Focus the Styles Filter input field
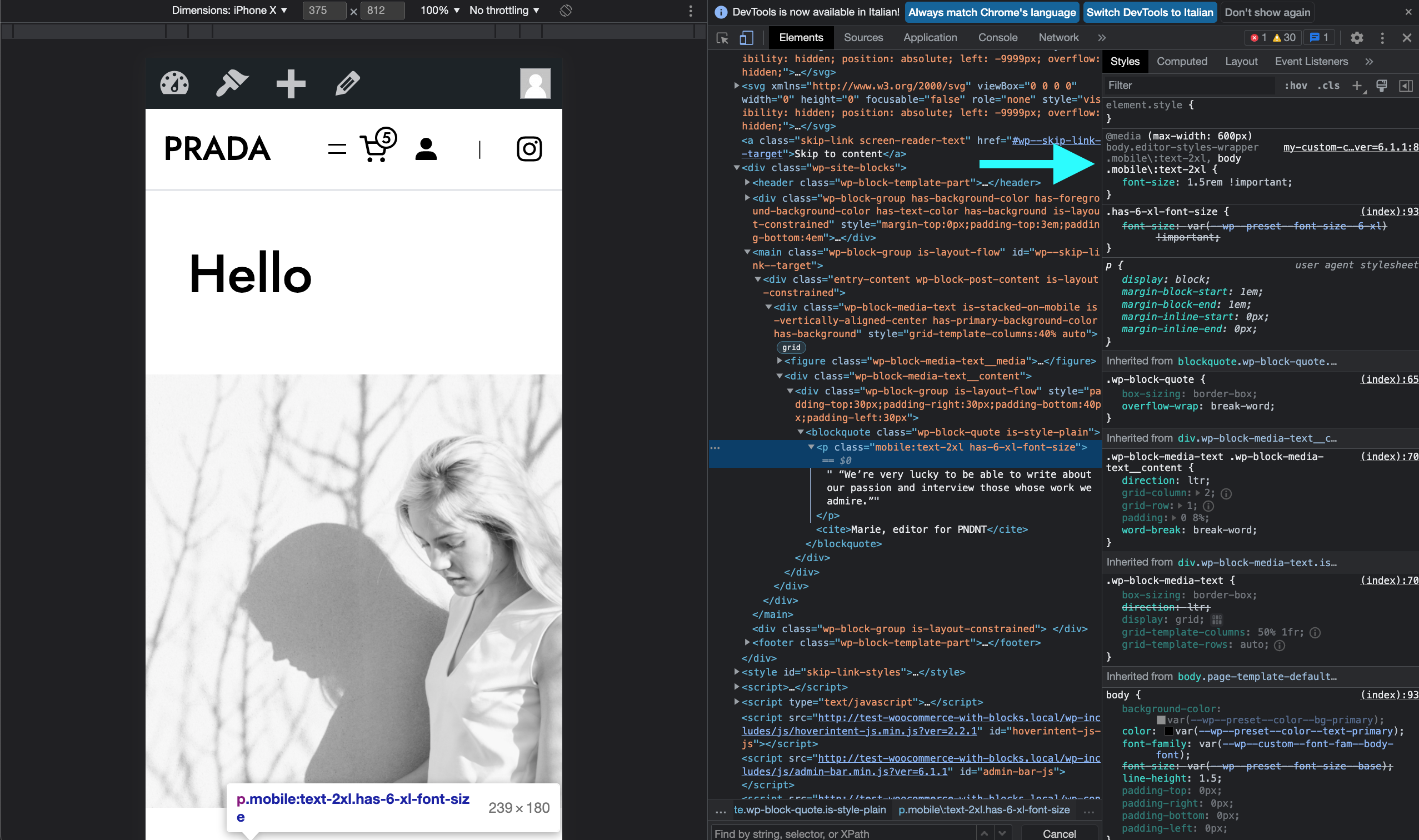The height and width of the screenshot is (840, 1419). [x=1190, y=86]
